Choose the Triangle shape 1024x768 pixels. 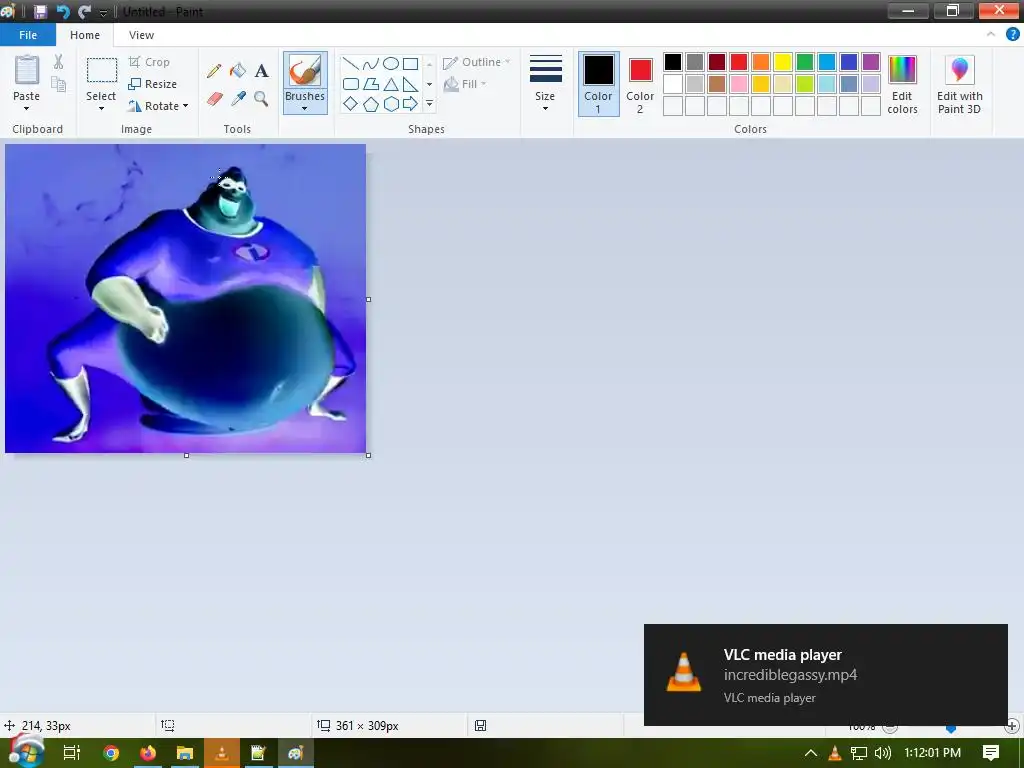tap(391, 84)
